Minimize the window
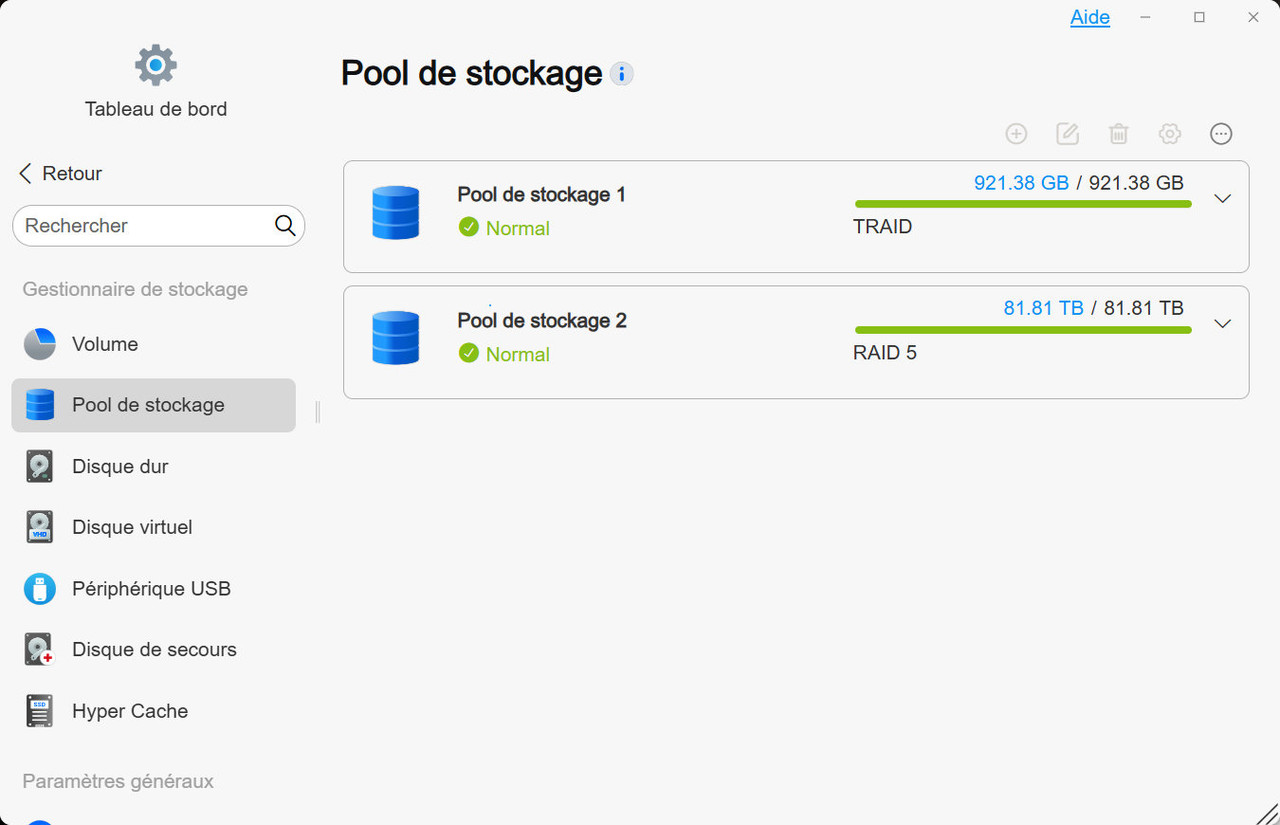 click(1146, 17)
